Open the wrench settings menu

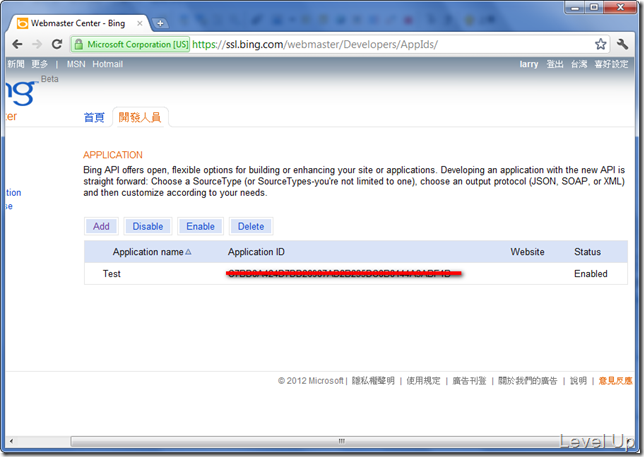622,44
